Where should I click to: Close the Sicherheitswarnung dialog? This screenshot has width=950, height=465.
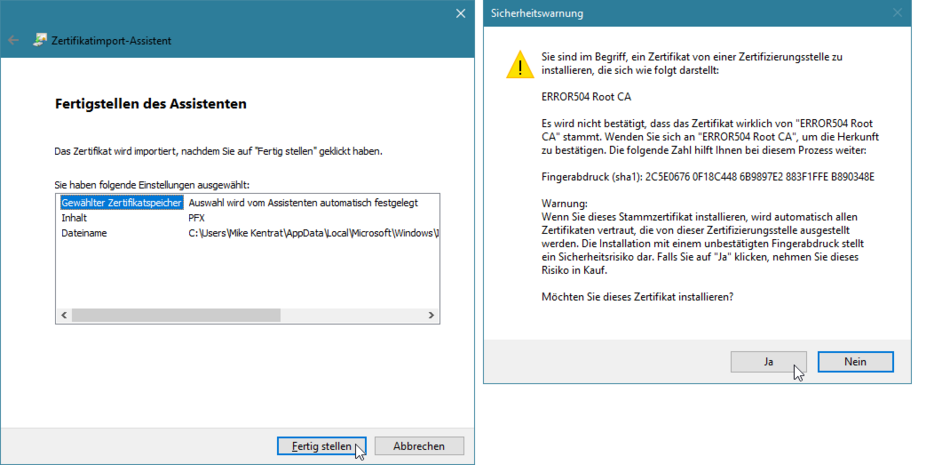pos(897,13)
